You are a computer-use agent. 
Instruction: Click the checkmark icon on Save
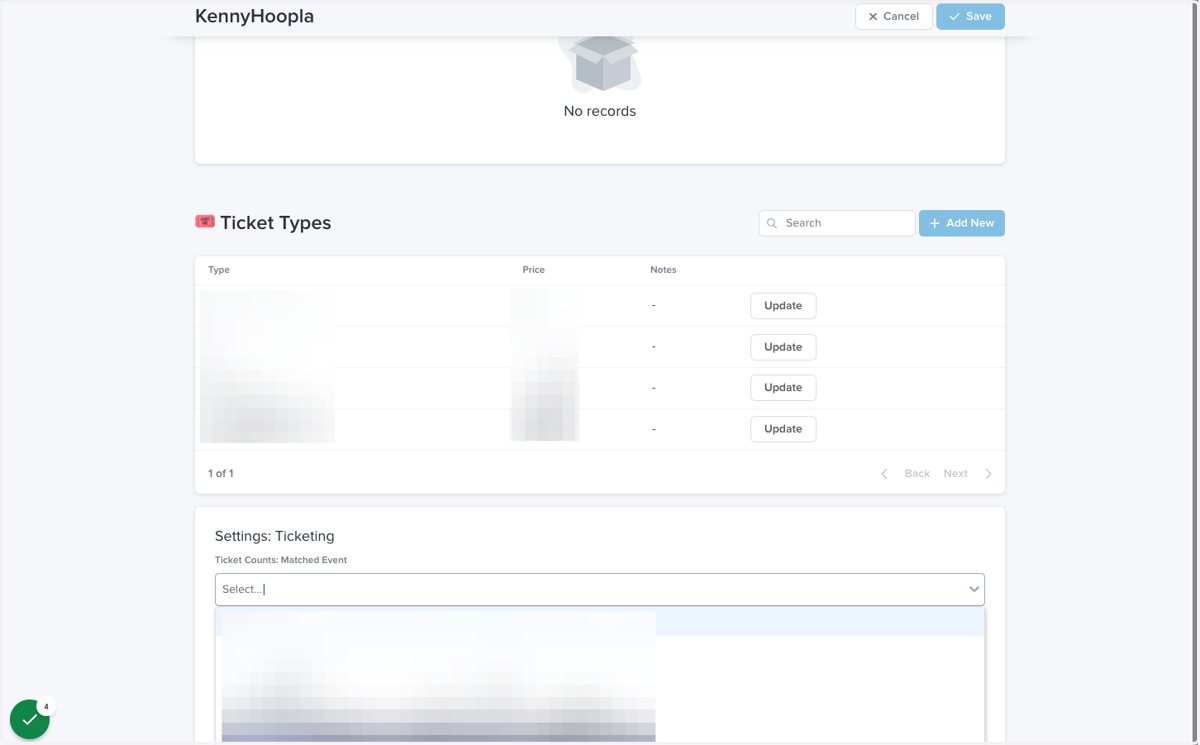pos(954,16)
